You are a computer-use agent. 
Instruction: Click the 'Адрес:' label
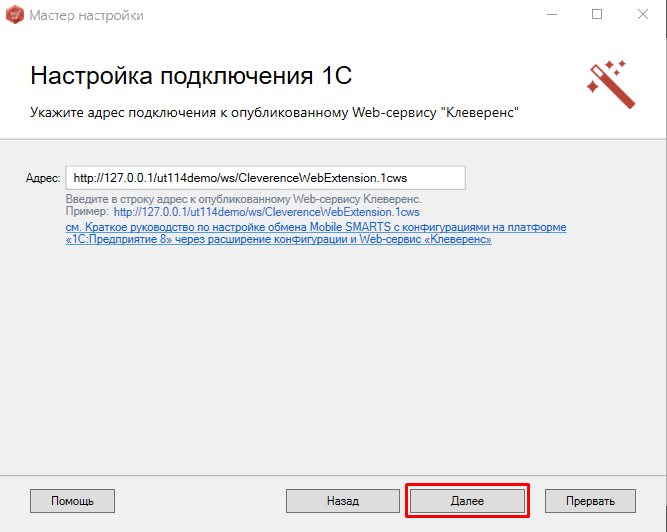43,178
